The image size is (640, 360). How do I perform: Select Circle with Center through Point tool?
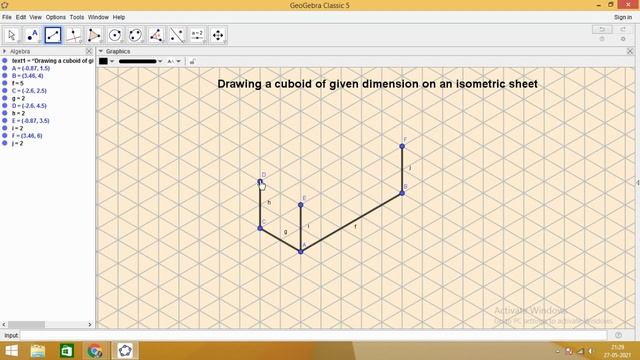[115, 35]
